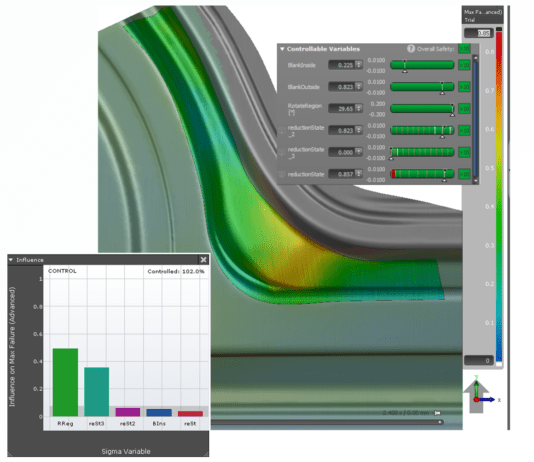Click the Max Failure color scale bar
The image size is (534, 462).
[499, 196]
